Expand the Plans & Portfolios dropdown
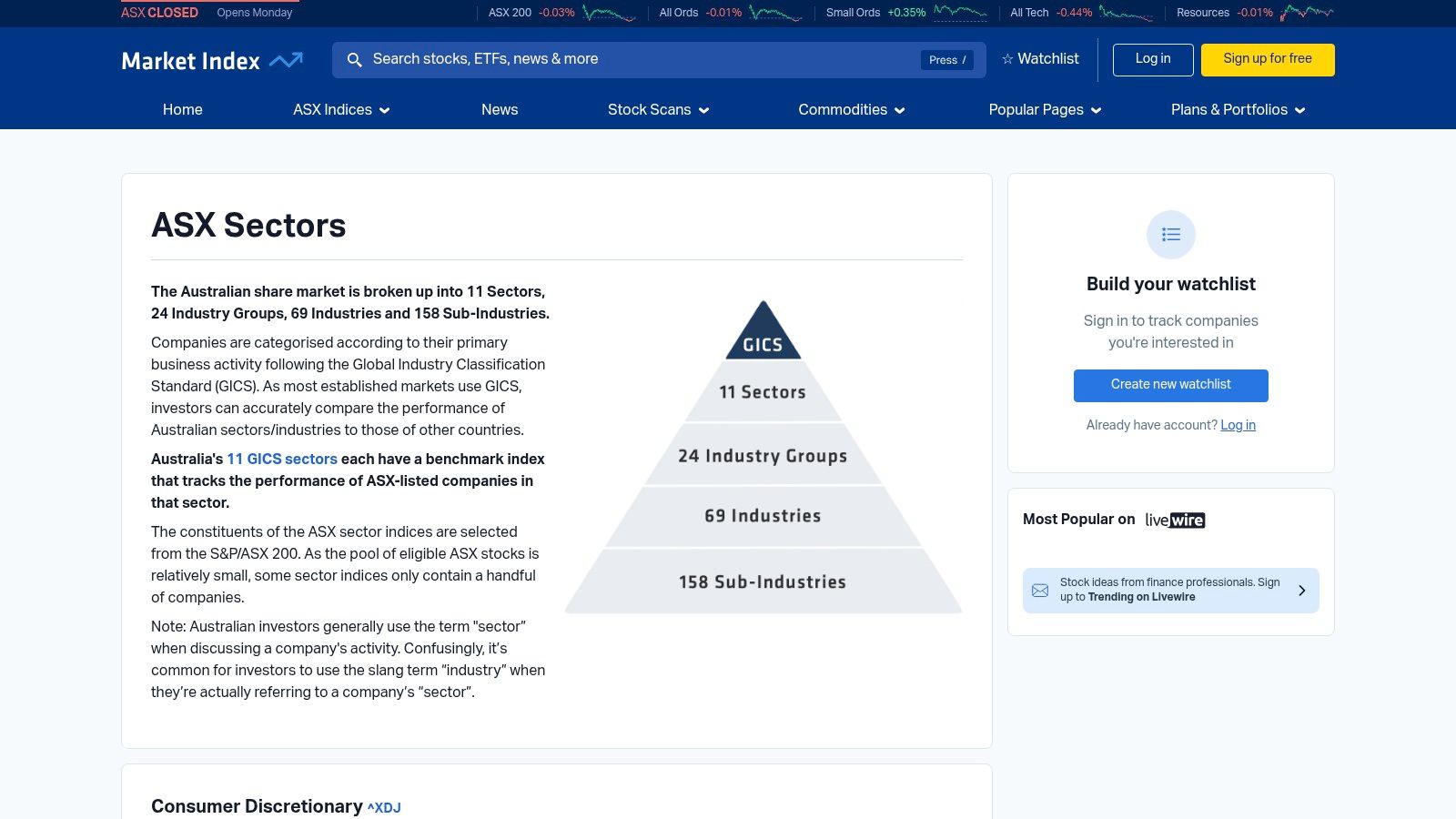 coord(1238,110)
